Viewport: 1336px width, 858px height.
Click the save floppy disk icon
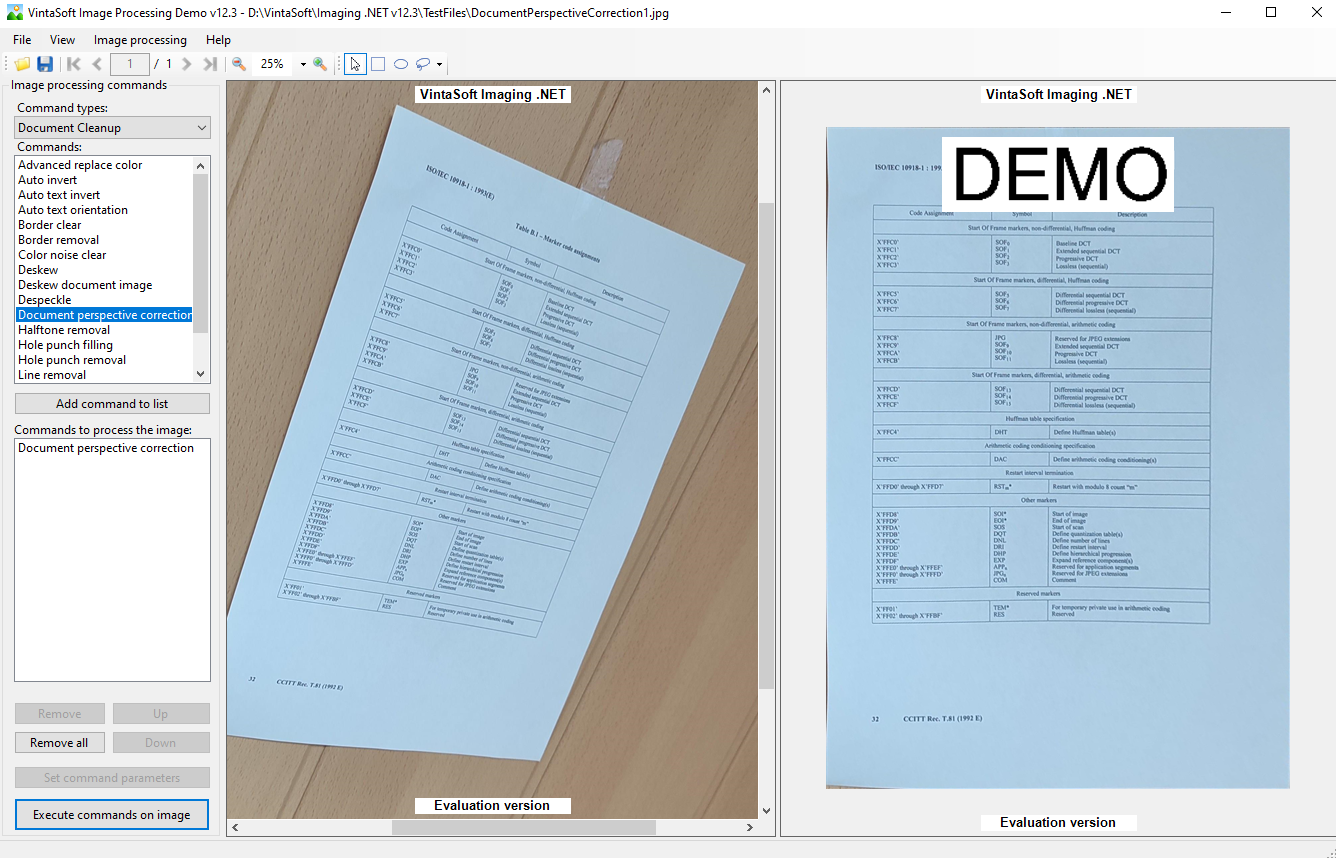45,64
